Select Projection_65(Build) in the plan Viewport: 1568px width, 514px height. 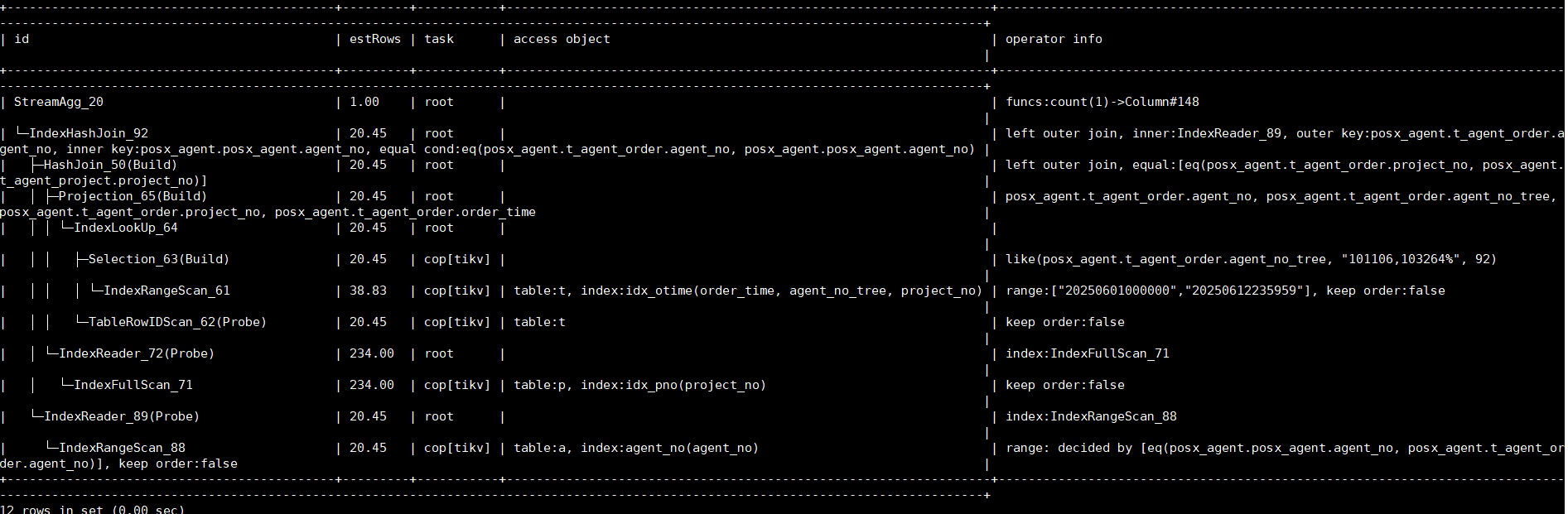click(133, 196)
